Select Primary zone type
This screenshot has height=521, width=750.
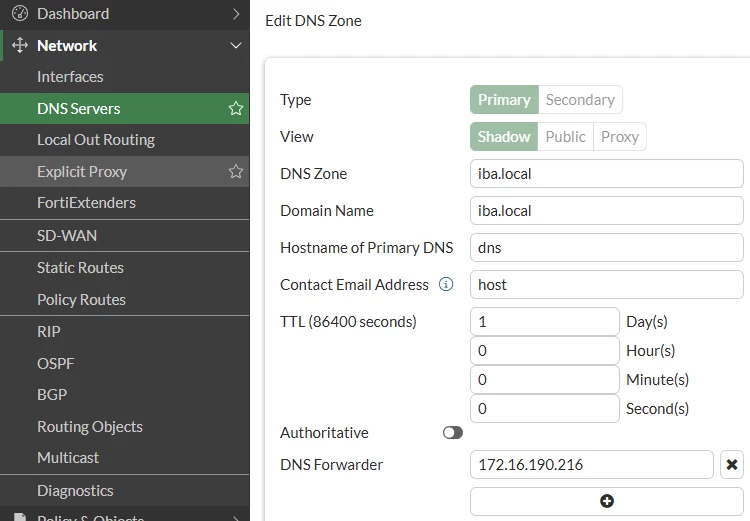pos(504,100)
